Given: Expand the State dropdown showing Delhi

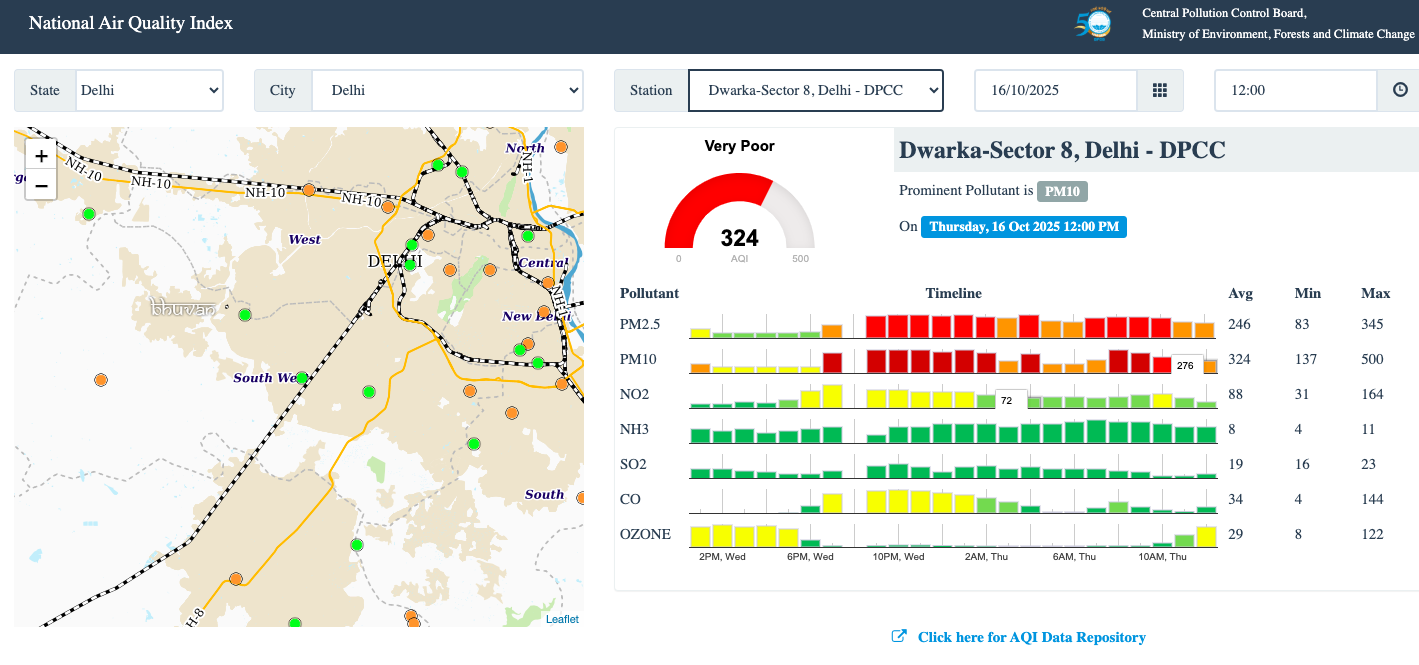Looking at the screenshot, I should pos(149,90).
